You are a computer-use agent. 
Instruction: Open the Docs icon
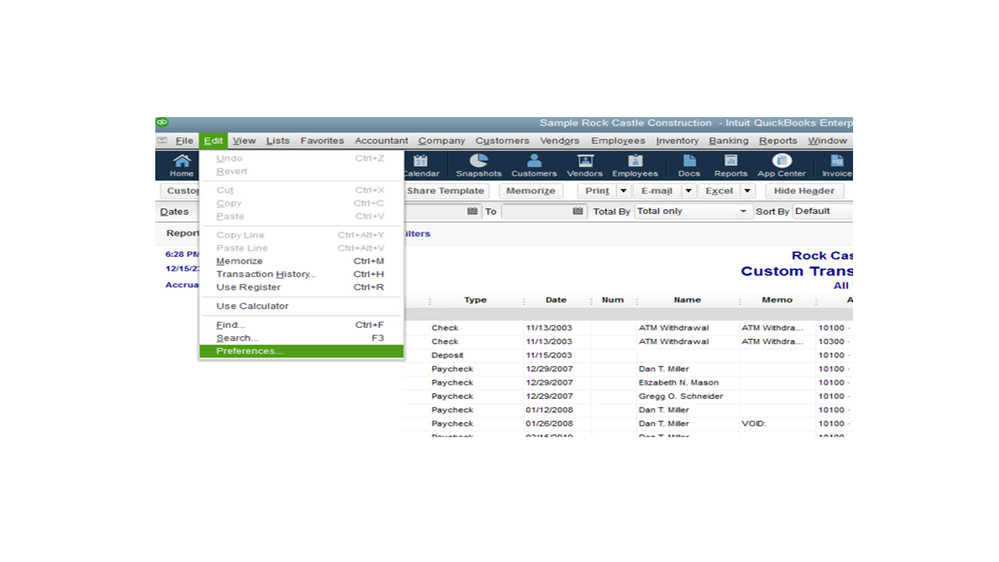click(689, 165)
